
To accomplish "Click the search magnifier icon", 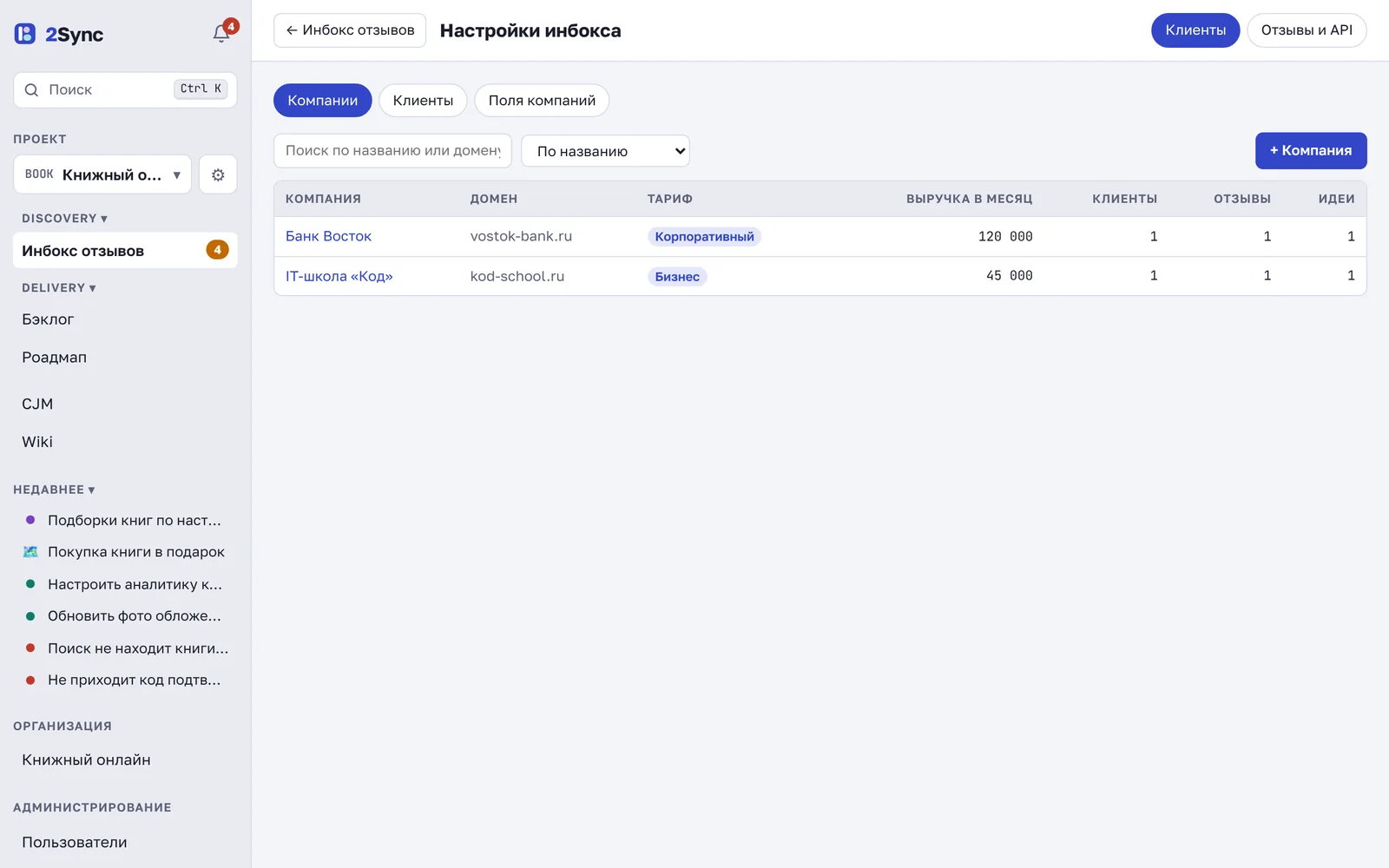I will (31, 90).
